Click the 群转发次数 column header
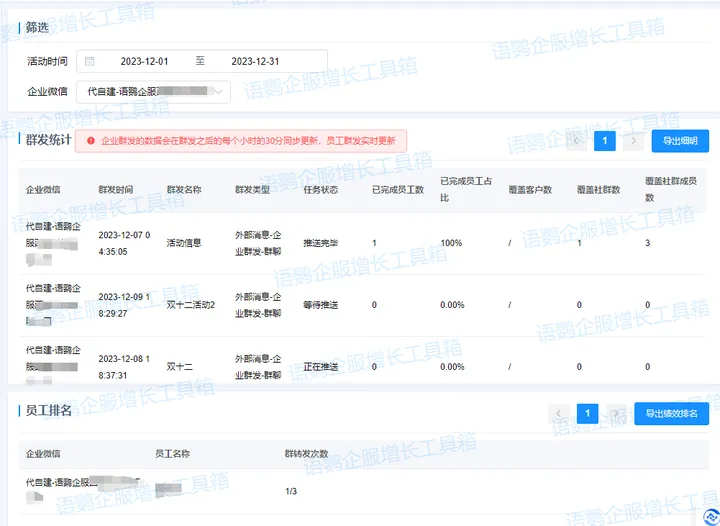Image resolution: width=720 pixels, height=526 pixels. [x=307, y=454]
